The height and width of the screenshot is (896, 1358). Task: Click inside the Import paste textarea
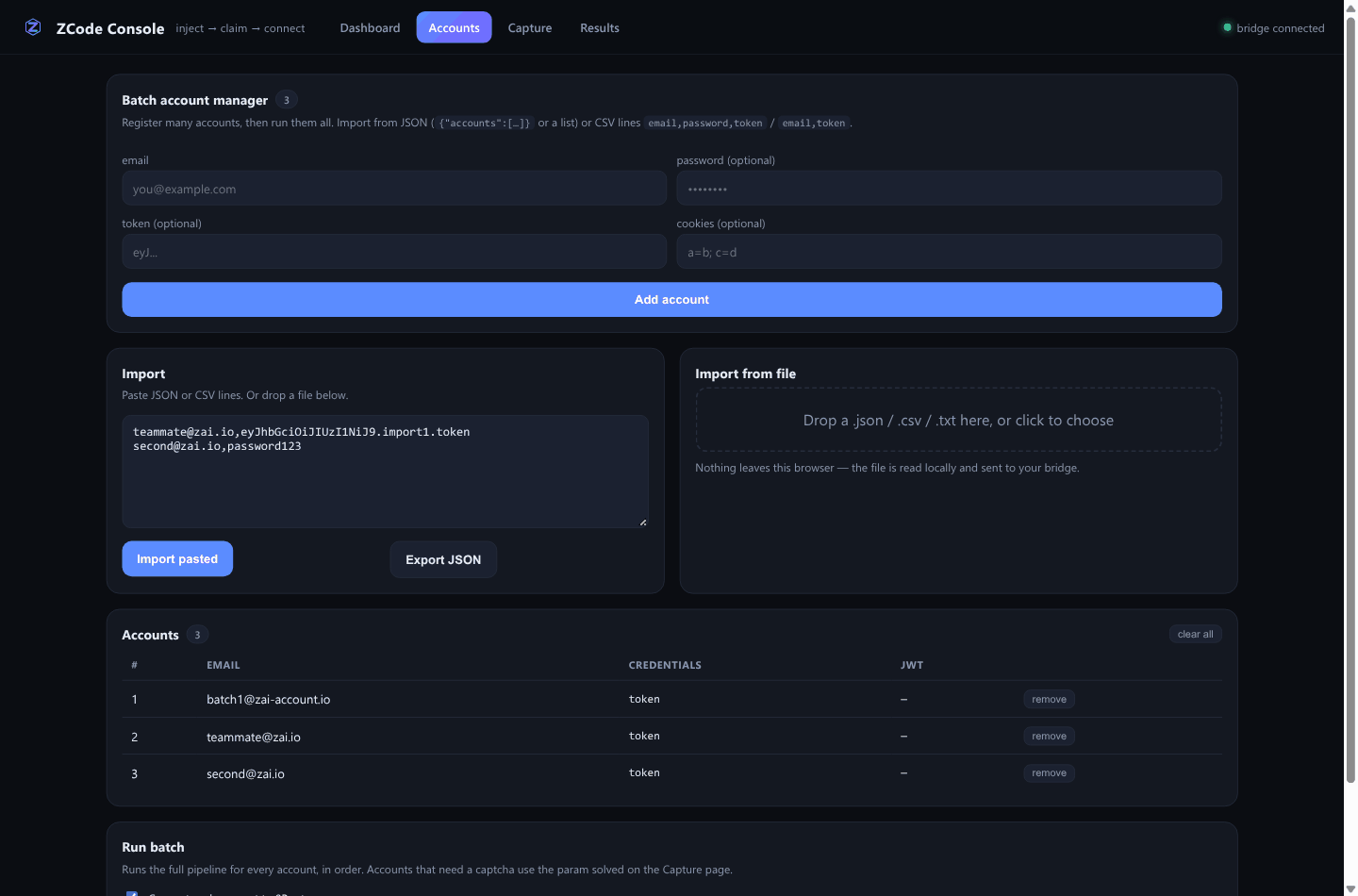pos(385,472)
